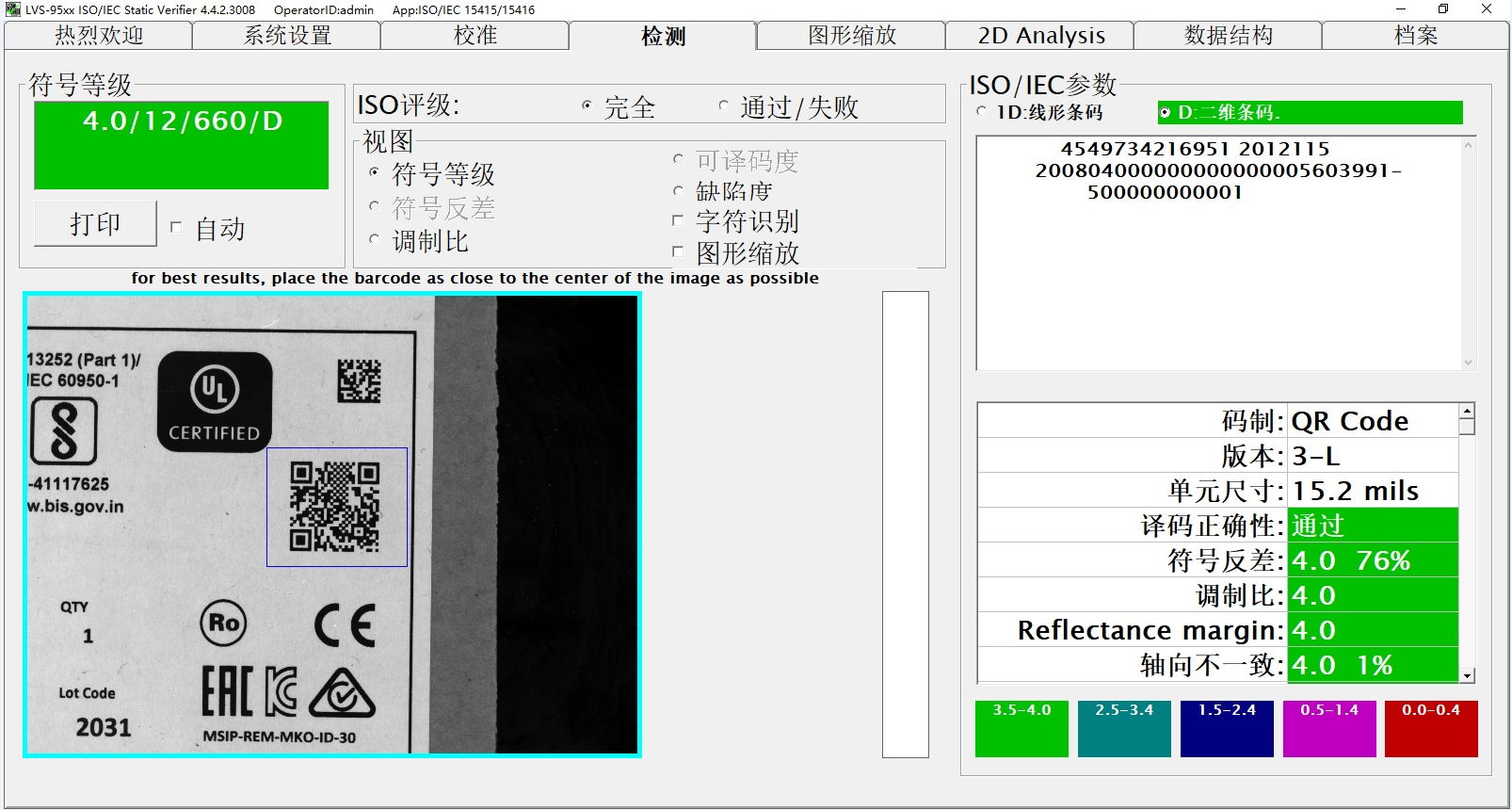
Task: Go to the 校准 calibration tab
Action: (475, 36)
